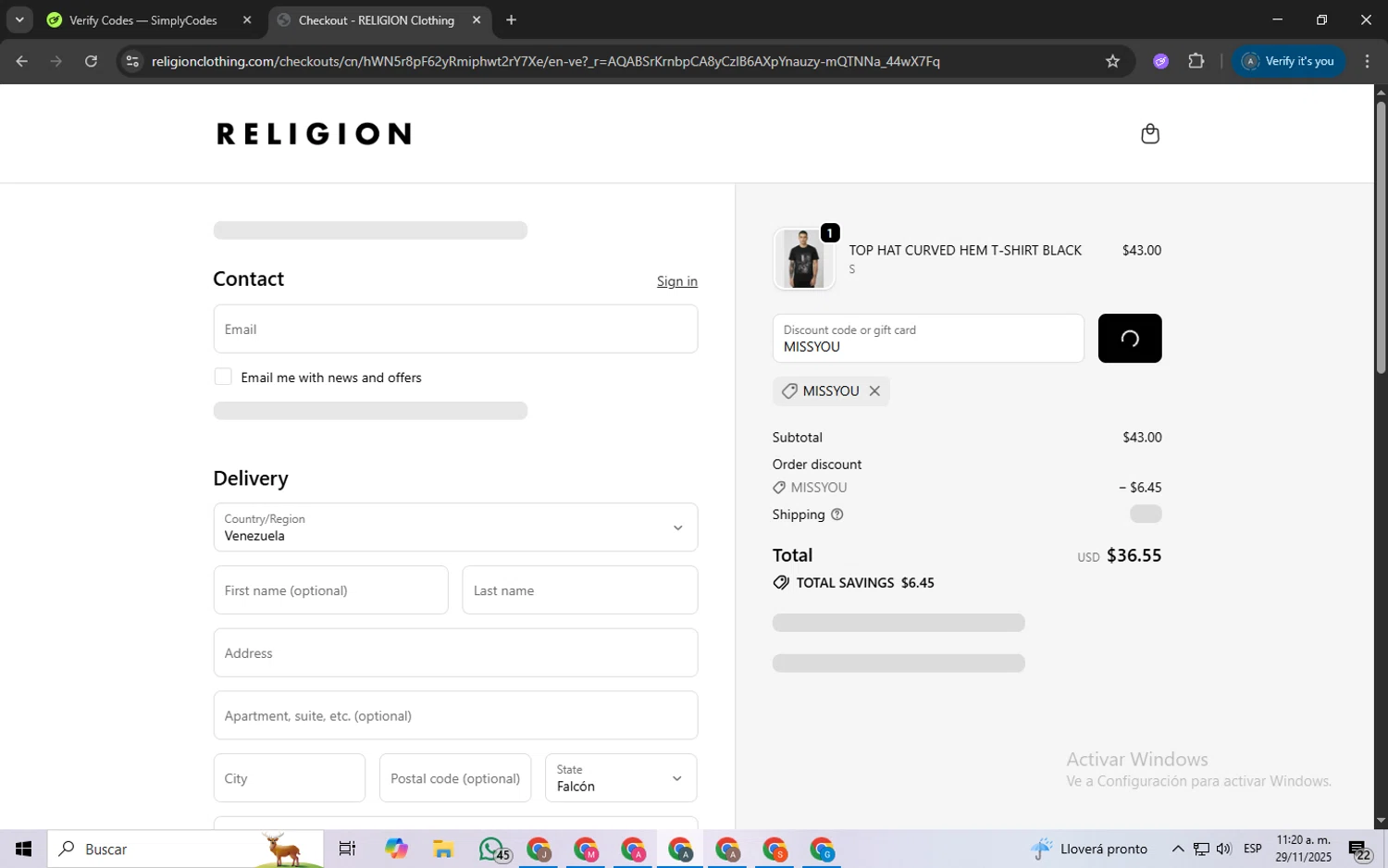Screen dimensions: 1388x868
Task: Open the tab search dropdown arrow
Action: (19, 19)
